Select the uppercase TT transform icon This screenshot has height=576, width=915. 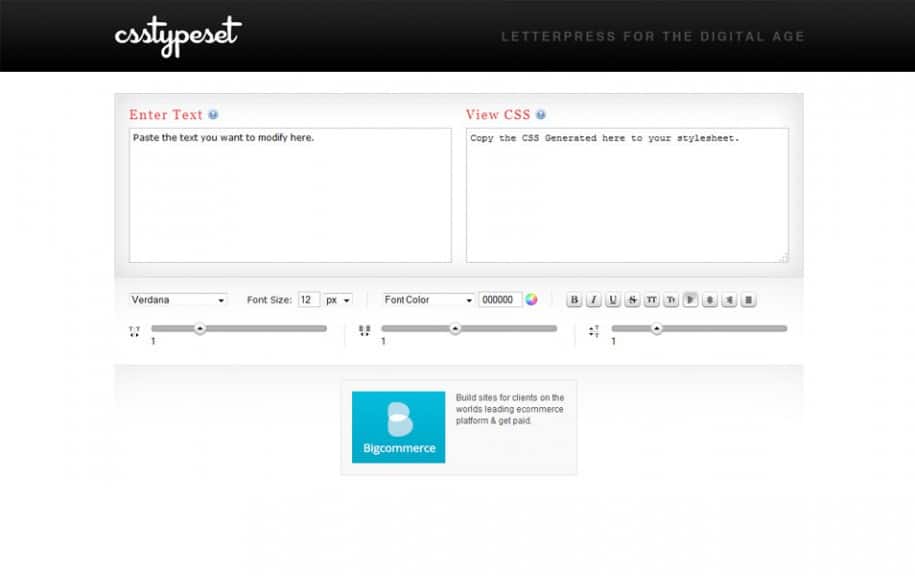(x=652, y=299)
